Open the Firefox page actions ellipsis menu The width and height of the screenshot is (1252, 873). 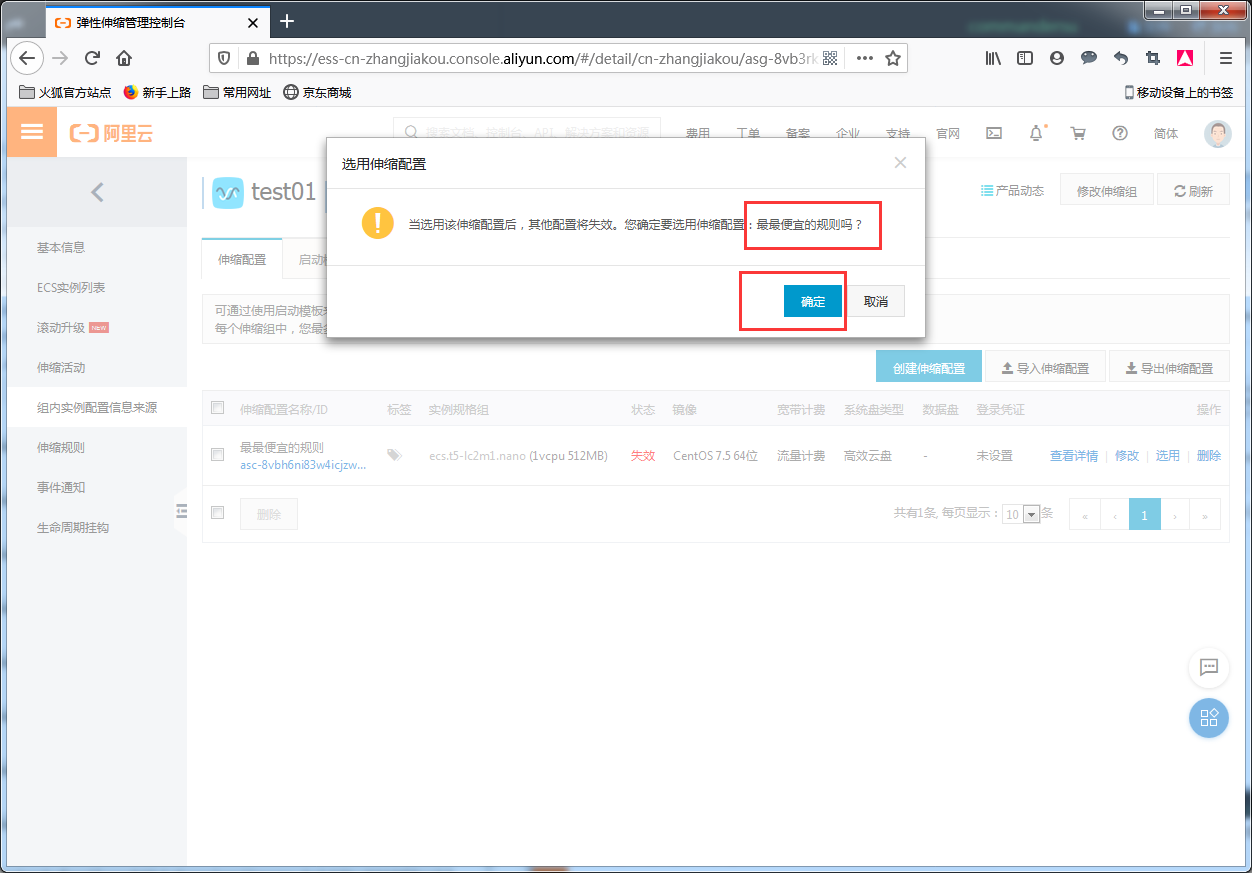[865, 58]
